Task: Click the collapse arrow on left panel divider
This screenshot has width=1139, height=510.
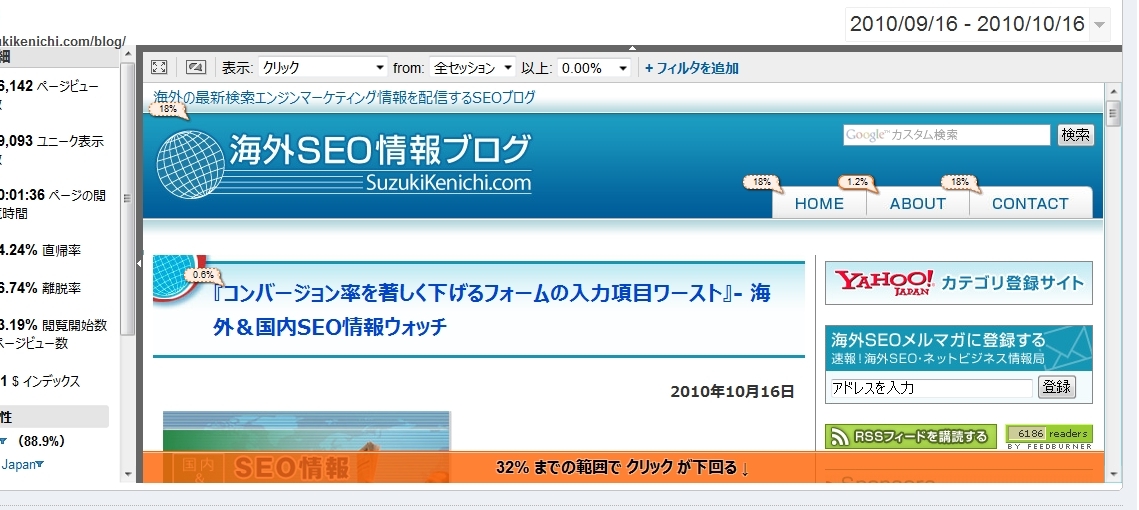Action: click(x=139, y=264)
